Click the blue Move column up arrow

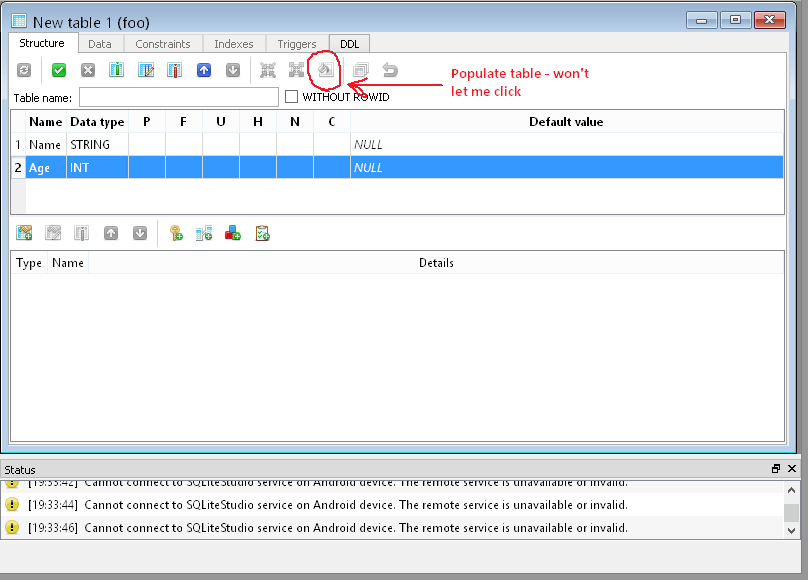click(204, 70)
